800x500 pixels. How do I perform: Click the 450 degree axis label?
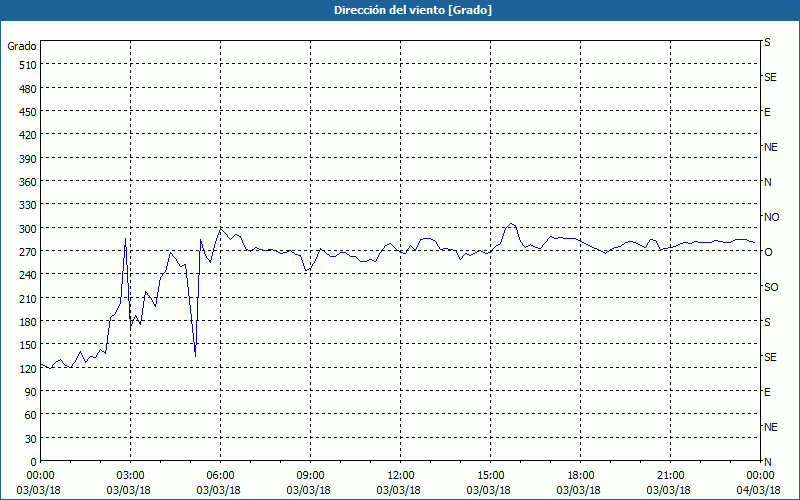[x=28, y=112]
